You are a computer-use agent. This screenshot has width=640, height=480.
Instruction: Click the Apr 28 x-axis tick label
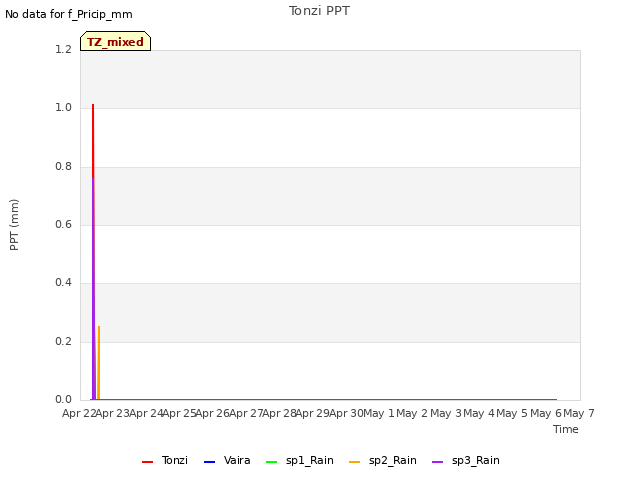pyautogui.click(x=279, y=413)
